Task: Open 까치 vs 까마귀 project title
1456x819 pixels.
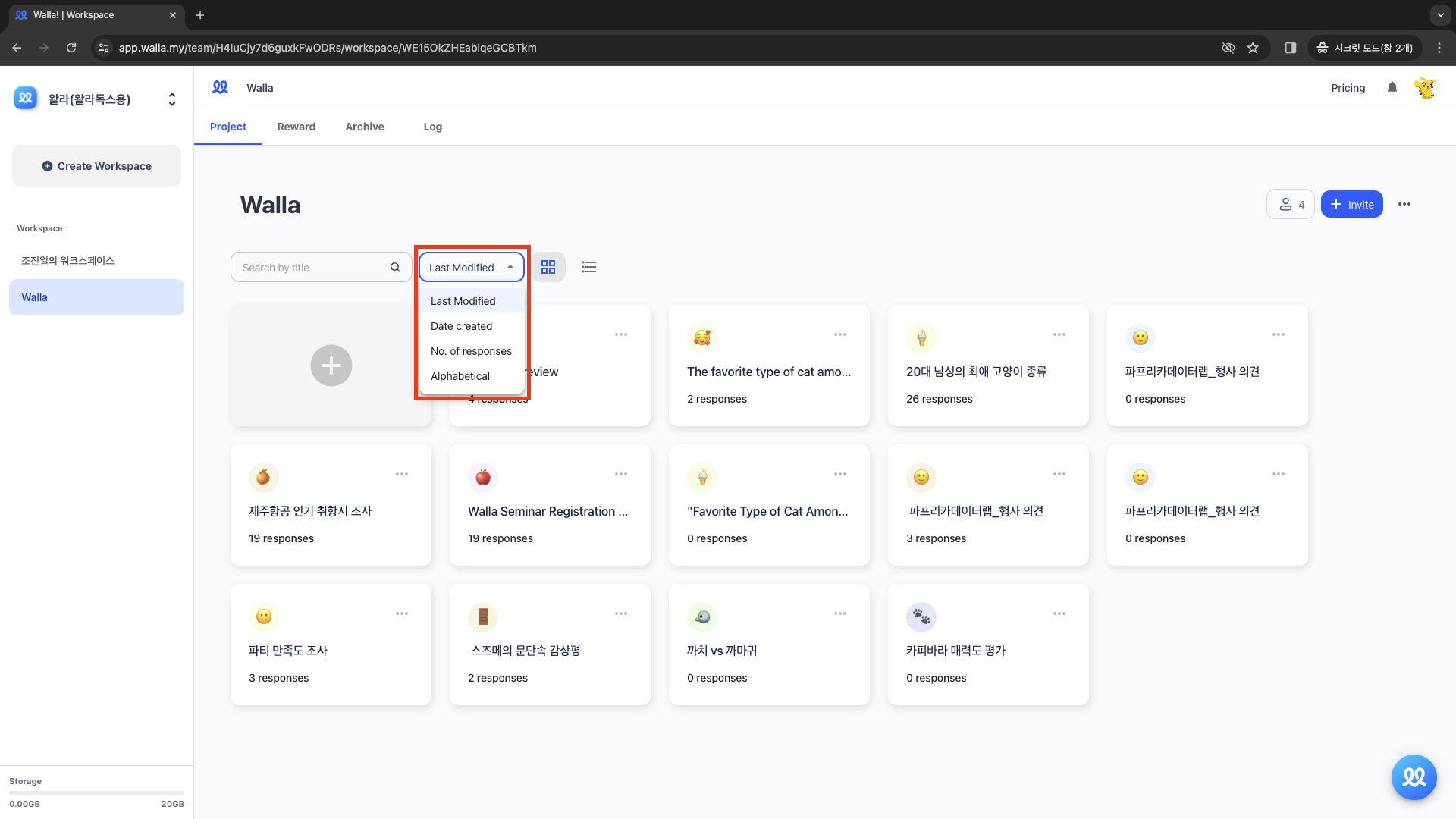Action: tap(722, 651)
